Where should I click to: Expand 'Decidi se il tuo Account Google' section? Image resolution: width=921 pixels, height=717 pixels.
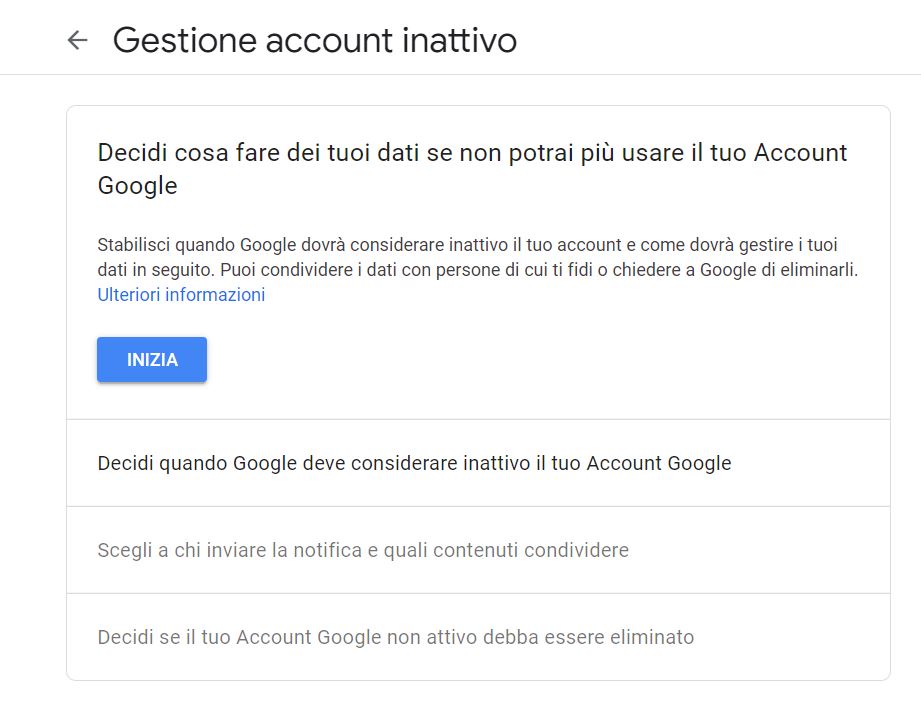(395, 638)
